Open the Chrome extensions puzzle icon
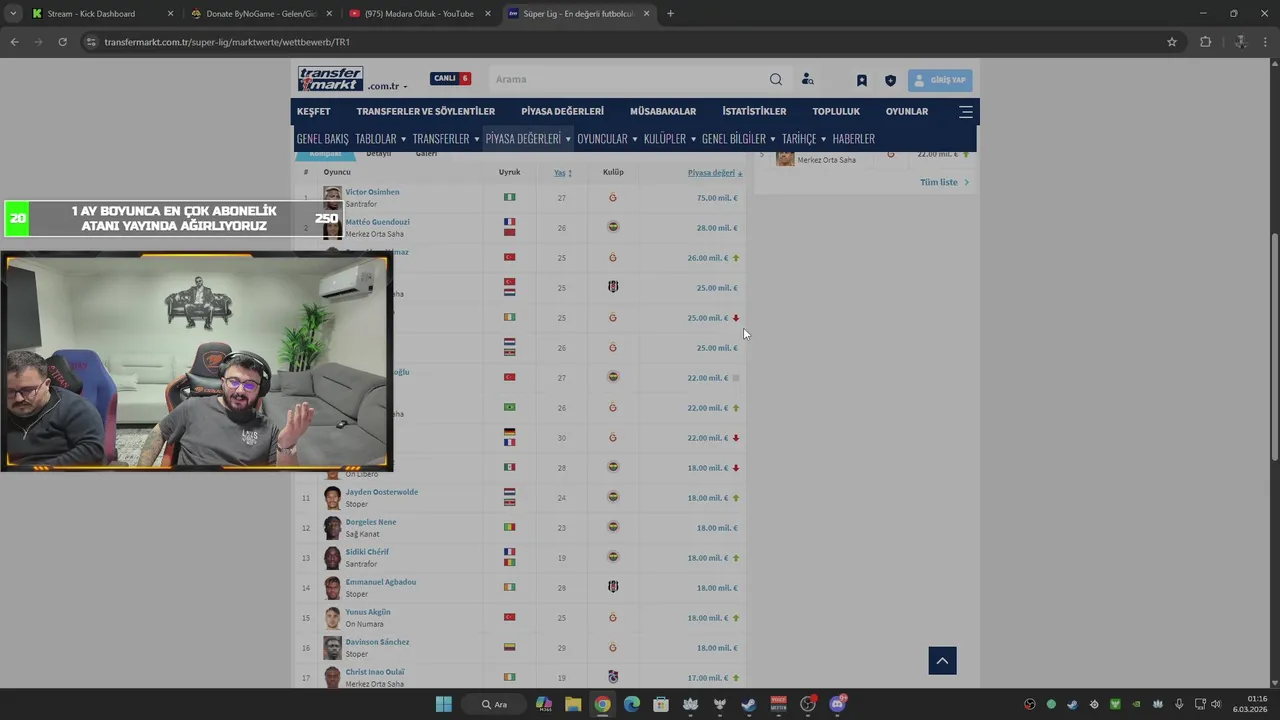1280x720 pixels. [1205, 42]
